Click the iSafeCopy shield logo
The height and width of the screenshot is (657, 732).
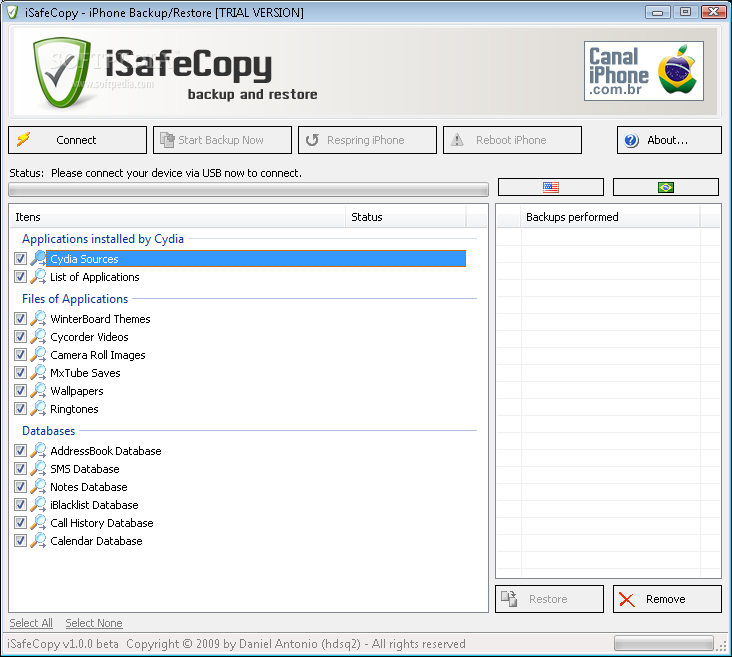point(63,71)
